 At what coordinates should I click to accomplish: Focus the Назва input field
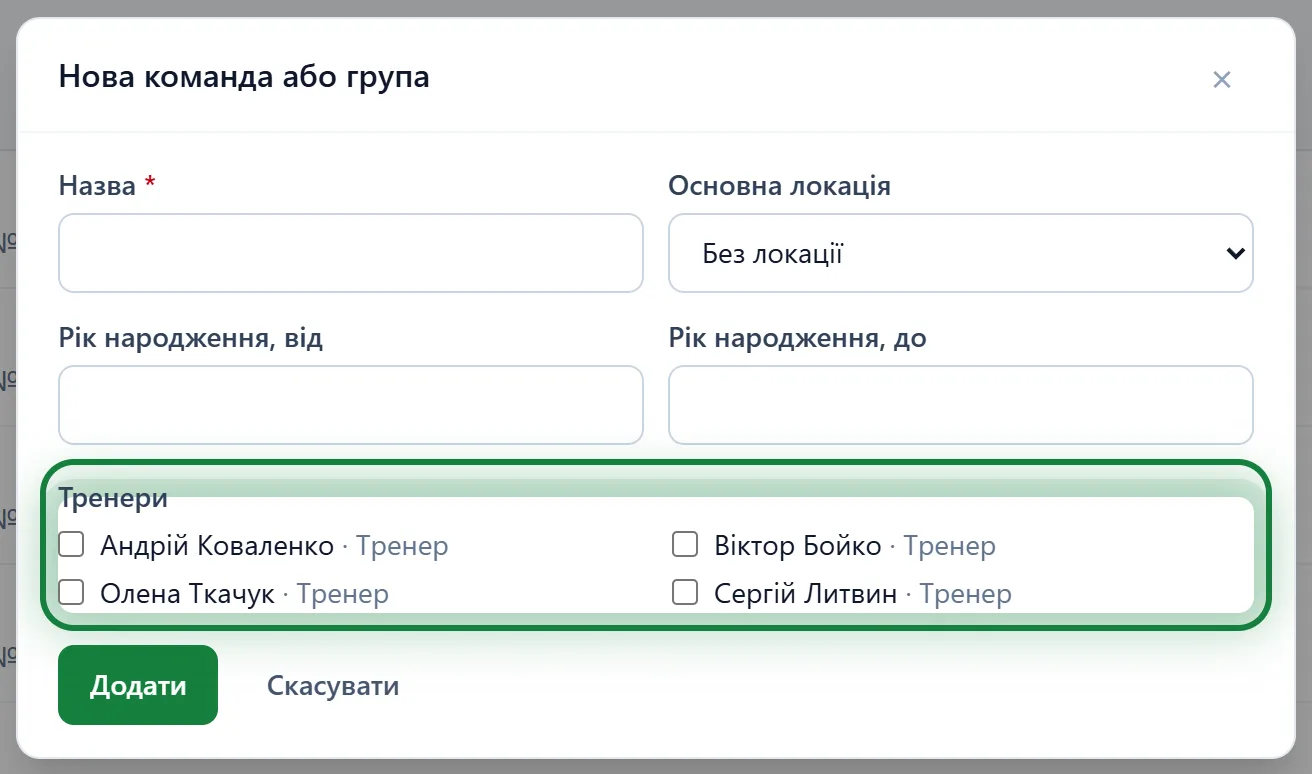(x=351, y=253)
